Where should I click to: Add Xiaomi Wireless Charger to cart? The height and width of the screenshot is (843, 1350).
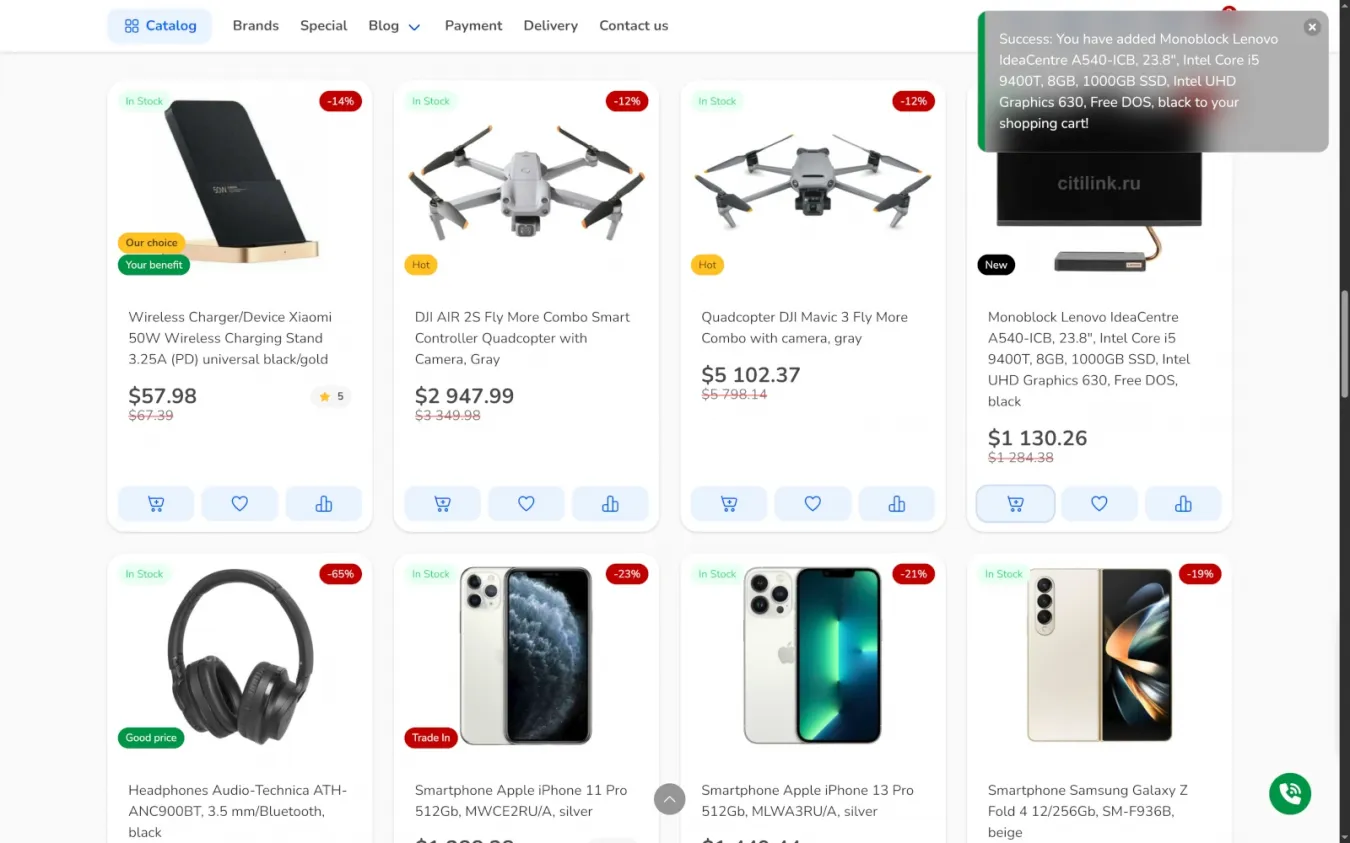tap(156, 504)
